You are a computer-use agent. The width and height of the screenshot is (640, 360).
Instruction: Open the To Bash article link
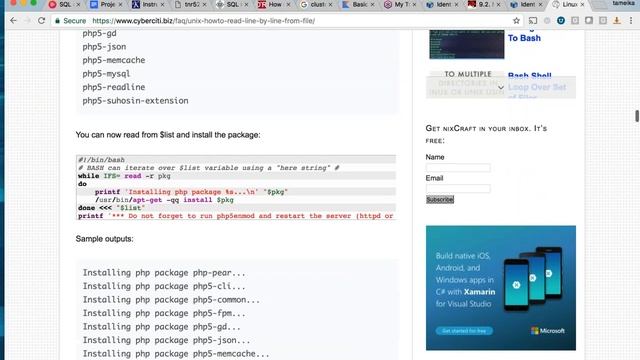point(524,38)
